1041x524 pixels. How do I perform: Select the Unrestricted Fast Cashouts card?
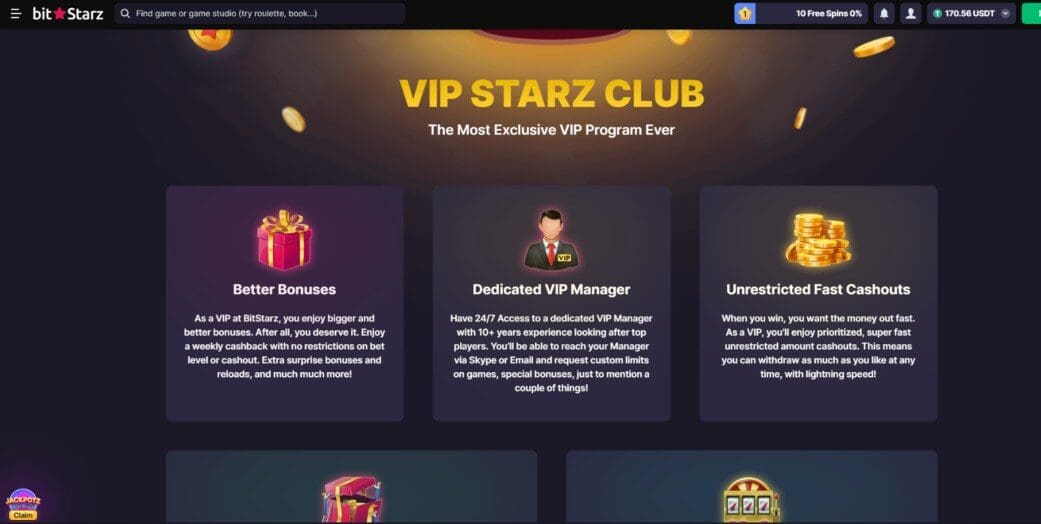click(x=818, y=304)
